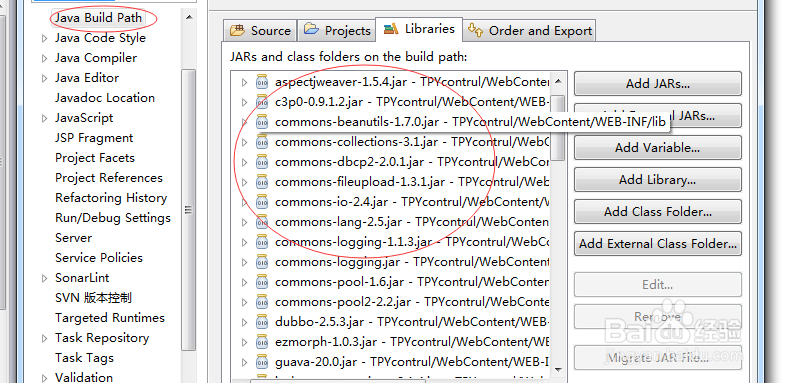This screenshot has height=383, width=788.
Task: Expand the Java Editor preferences node
Action: 44,78
